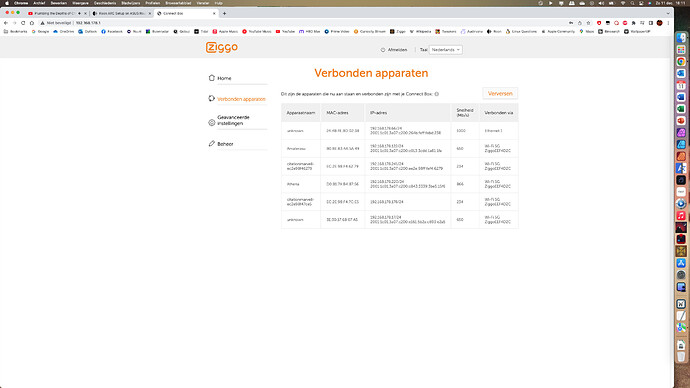Open the Archief menu
The height and width of the screenshot is (388, 690).
pyautogui.click(x=39, y=3)
